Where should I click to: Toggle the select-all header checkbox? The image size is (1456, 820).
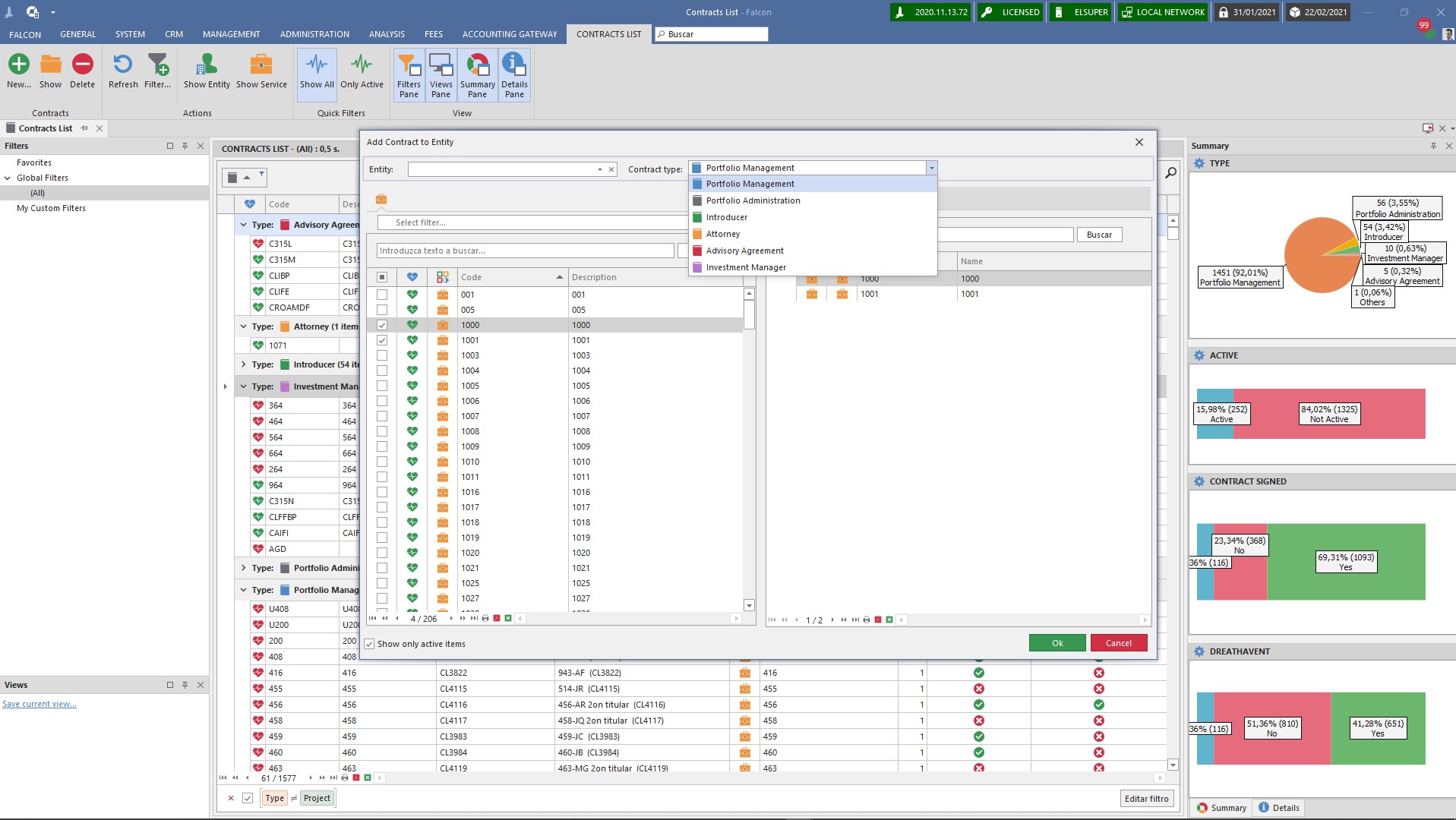(382, 277)
